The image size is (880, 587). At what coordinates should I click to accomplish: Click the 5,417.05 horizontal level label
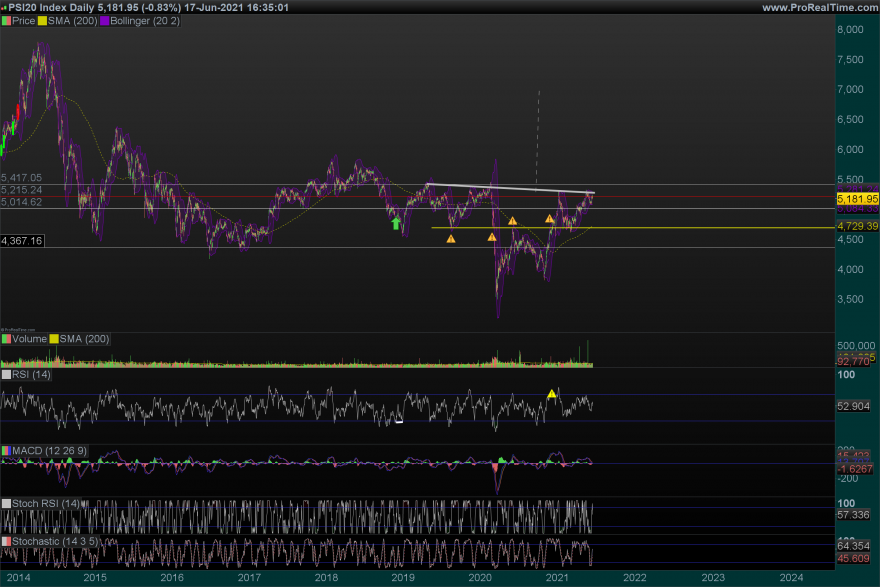[22, 177]
